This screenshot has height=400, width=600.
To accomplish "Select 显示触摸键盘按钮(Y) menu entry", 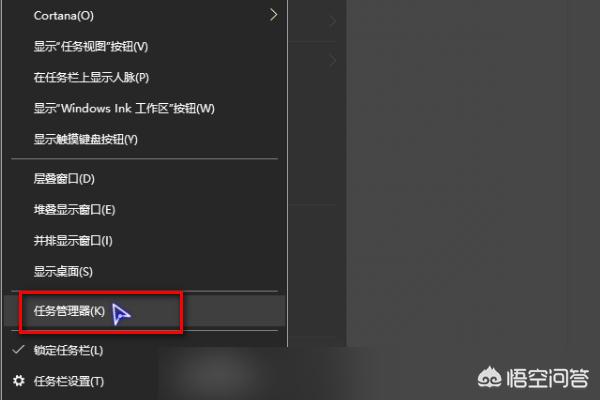I will (x=144, y=139).
